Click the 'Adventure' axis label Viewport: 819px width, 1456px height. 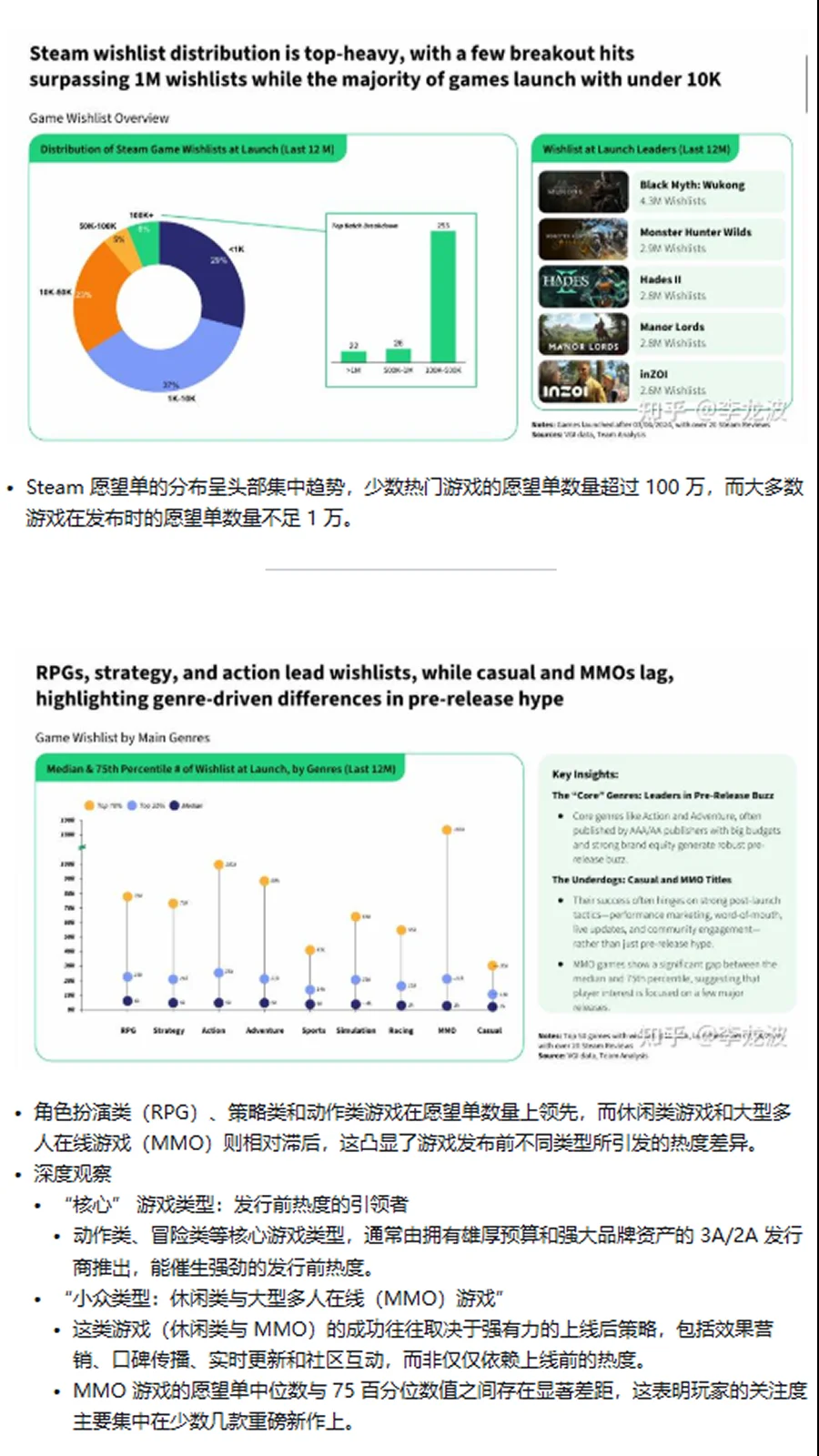265,1031
